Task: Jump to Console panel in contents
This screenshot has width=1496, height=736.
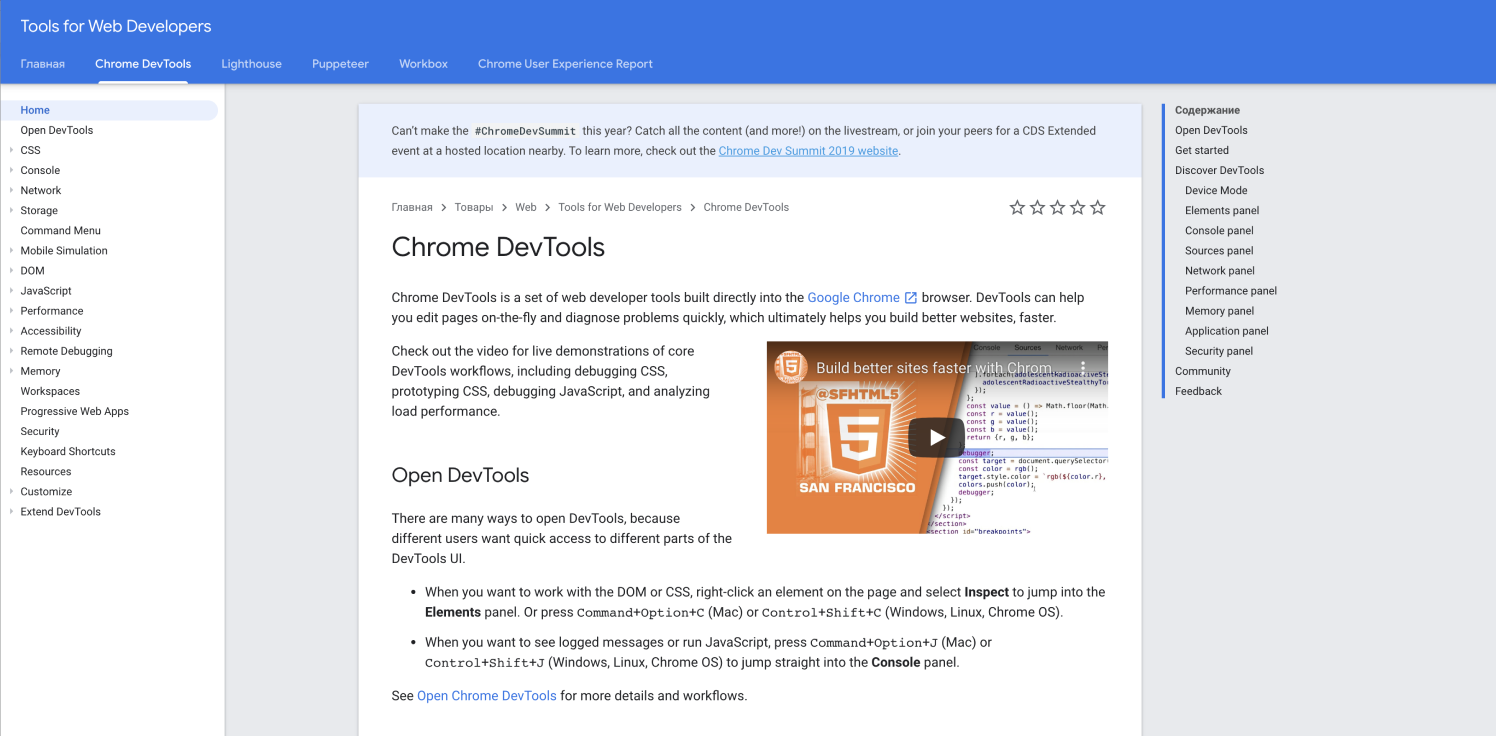Action: pos(1219,230)
